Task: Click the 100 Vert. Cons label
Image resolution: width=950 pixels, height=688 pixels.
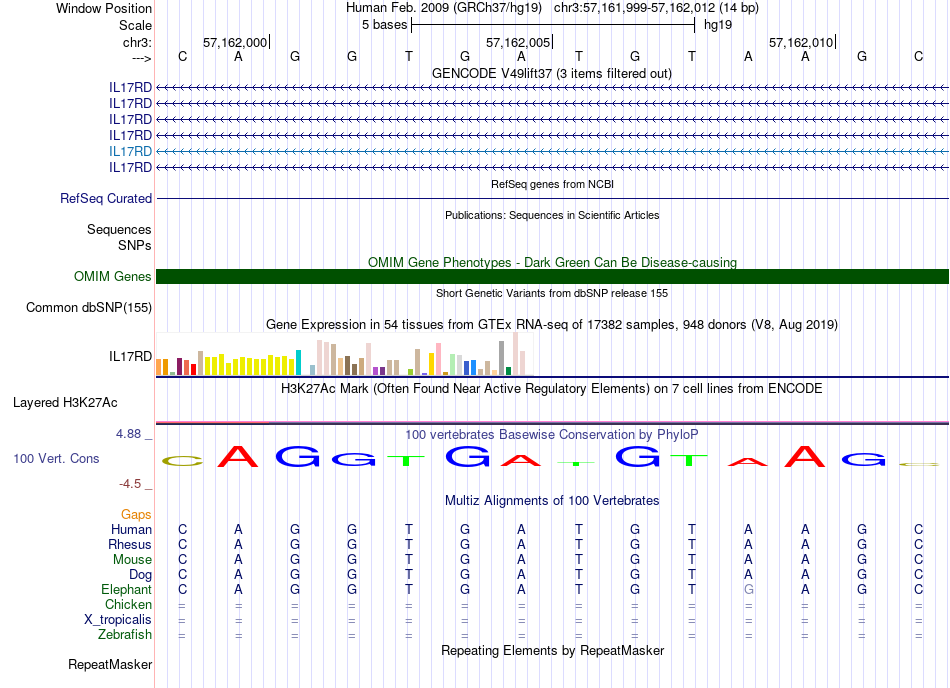Action: (x=56, y=458)
